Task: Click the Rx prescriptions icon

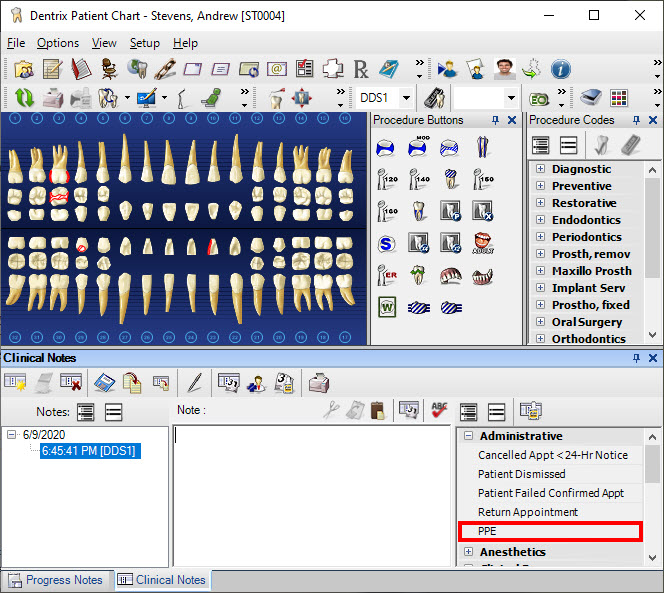Action: 360,69
